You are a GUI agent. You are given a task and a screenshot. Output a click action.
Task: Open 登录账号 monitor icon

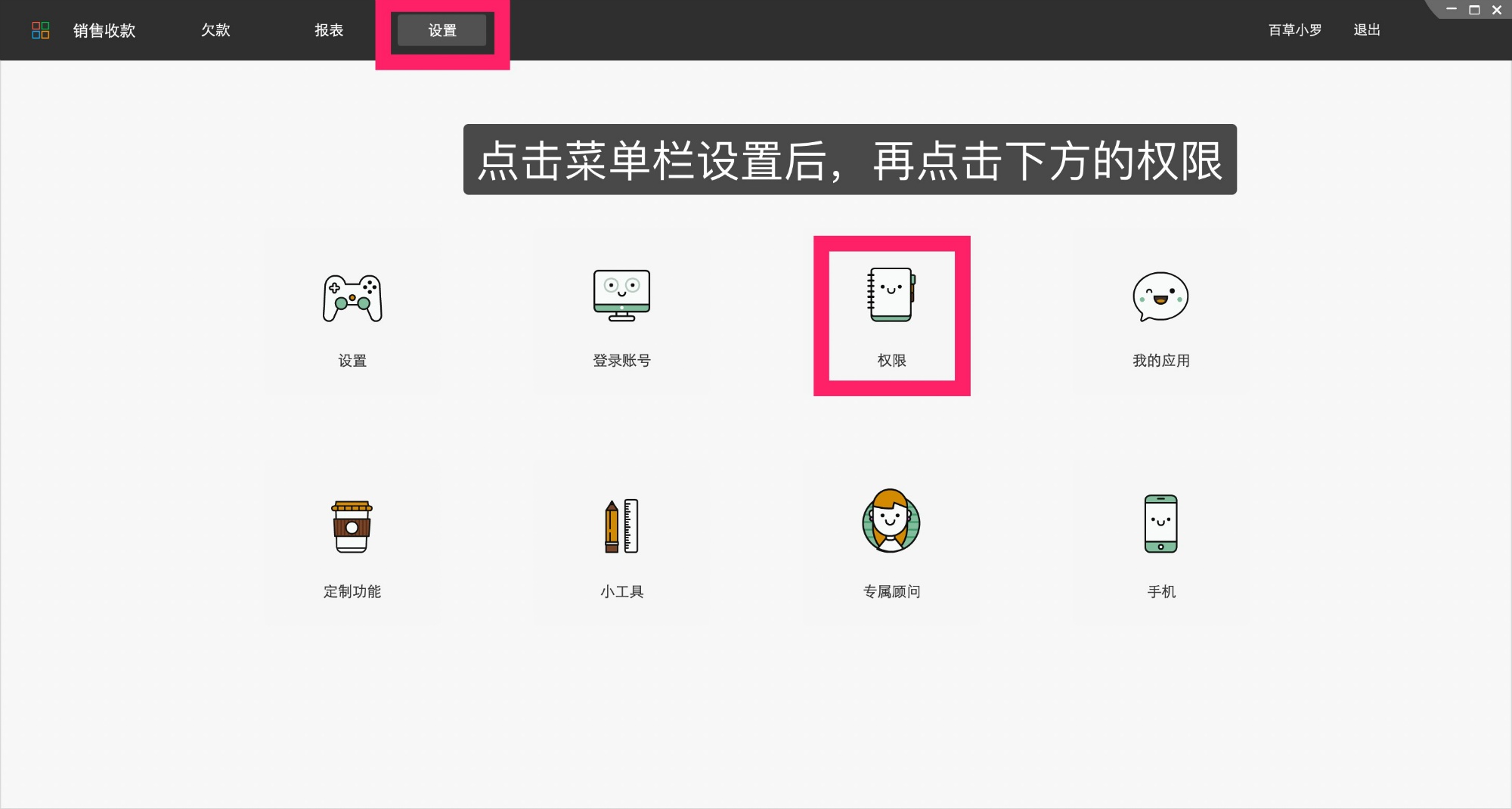(621, 296)
